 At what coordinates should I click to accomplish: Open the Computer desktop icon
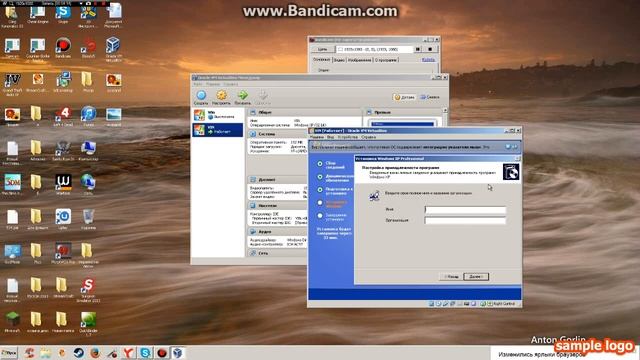pyautogui.click(x=88, y=150)
